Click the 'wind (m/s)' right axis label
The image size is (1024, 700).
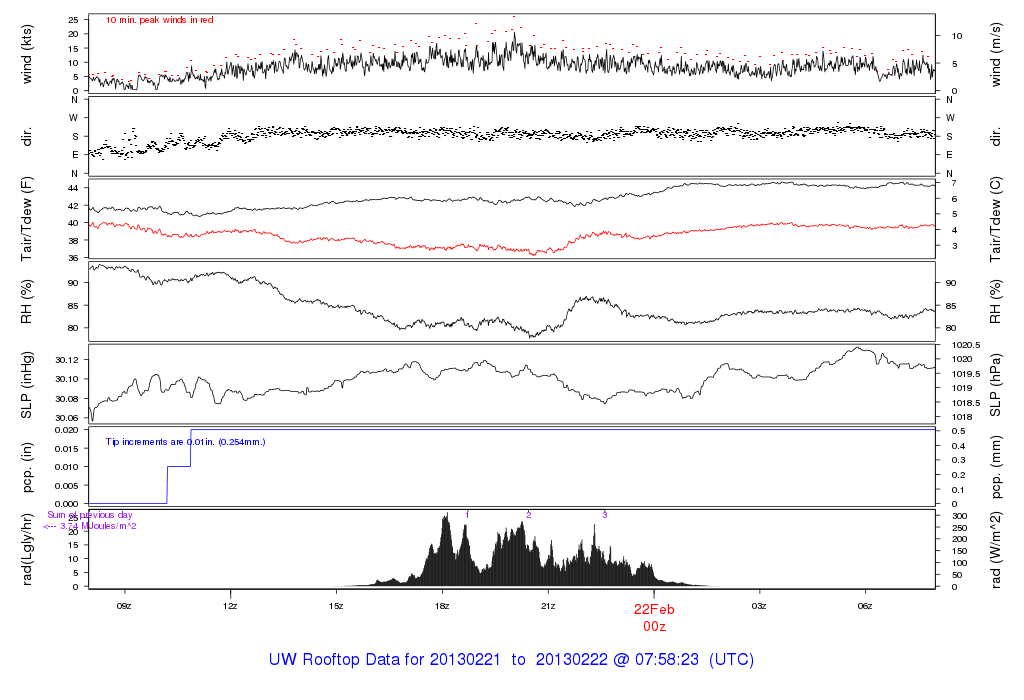pyautogui.click(x=995, y=54)
